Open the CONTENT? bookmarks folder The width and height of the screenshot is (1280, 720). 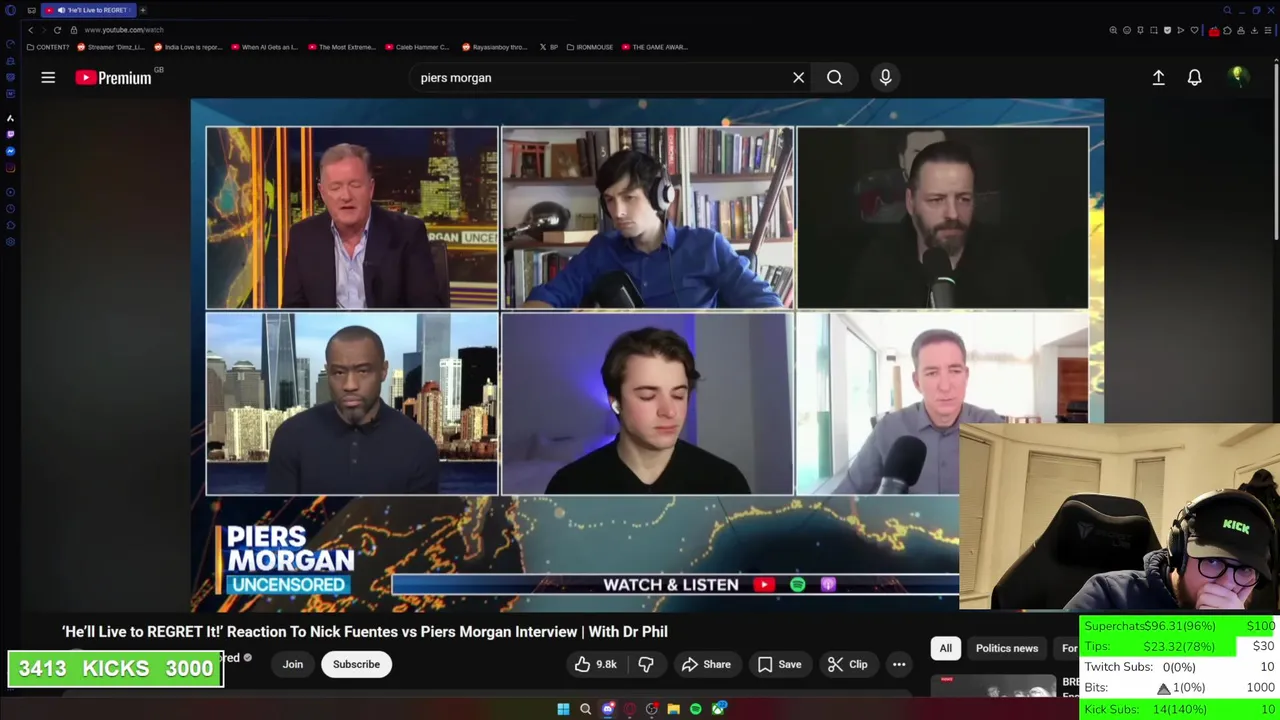click(x=47, y=47)
